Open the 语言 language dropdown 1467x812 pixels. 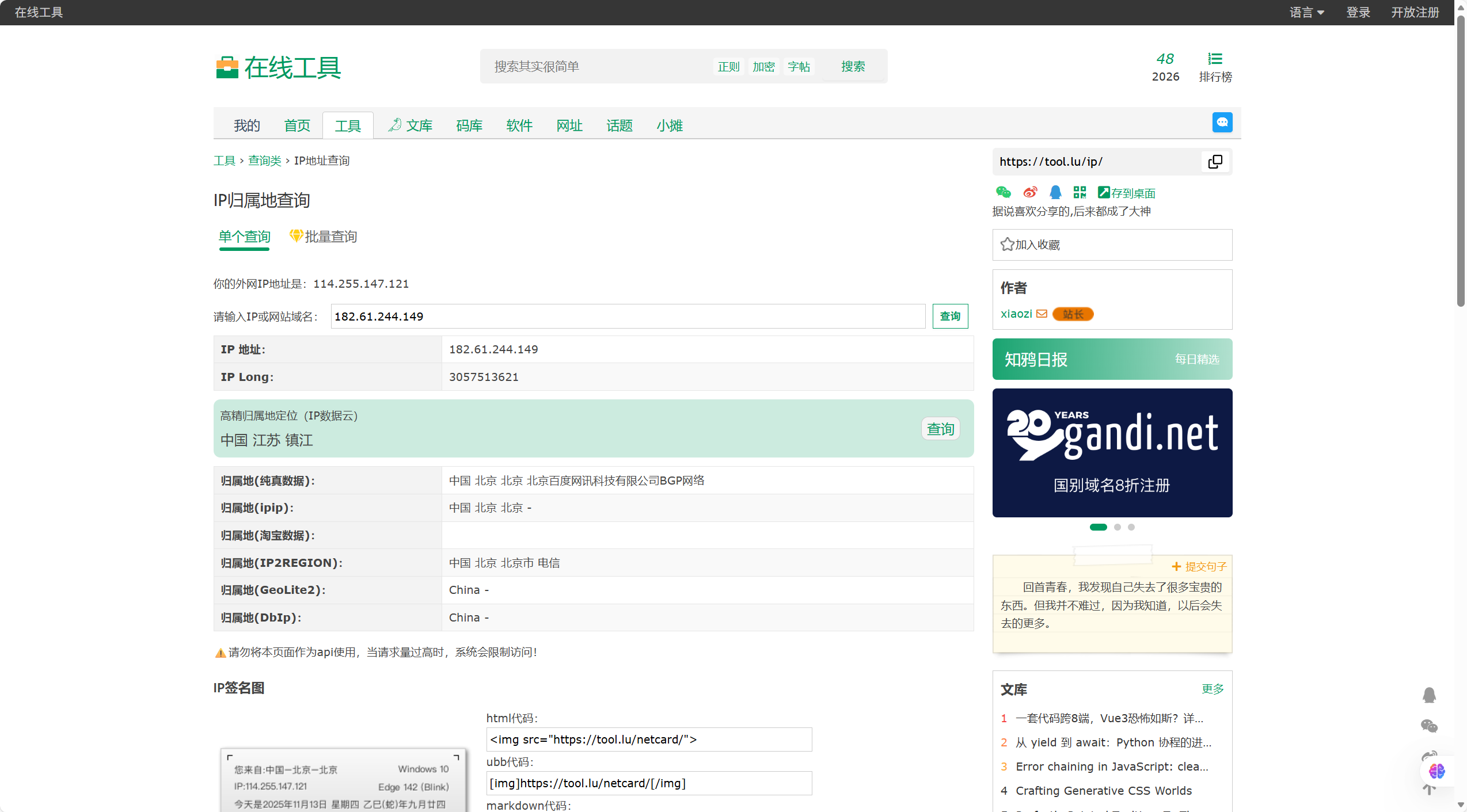point(1306,12)
